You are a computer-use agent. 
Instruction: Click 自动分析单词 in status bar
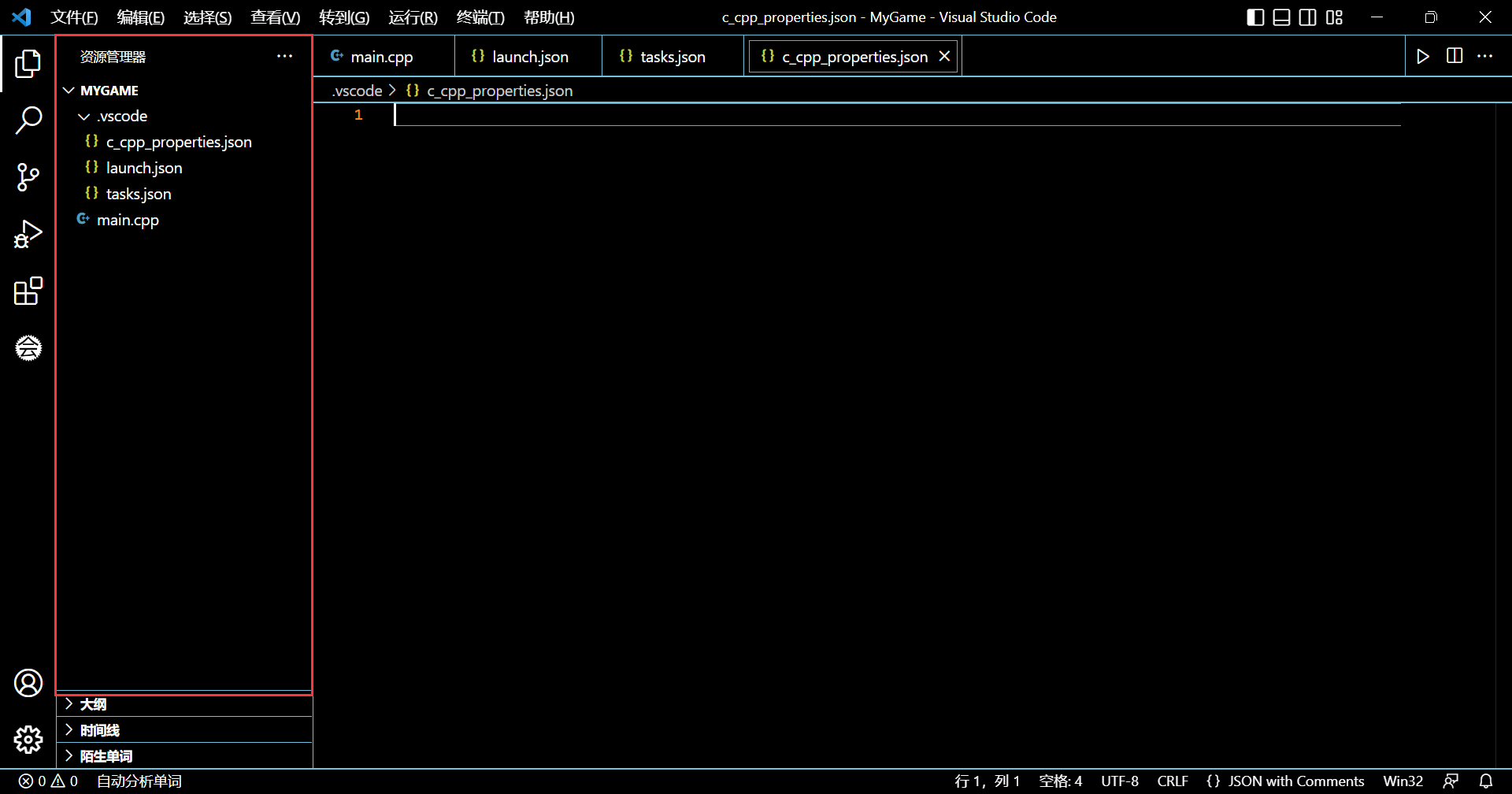(x=139, y=781)
